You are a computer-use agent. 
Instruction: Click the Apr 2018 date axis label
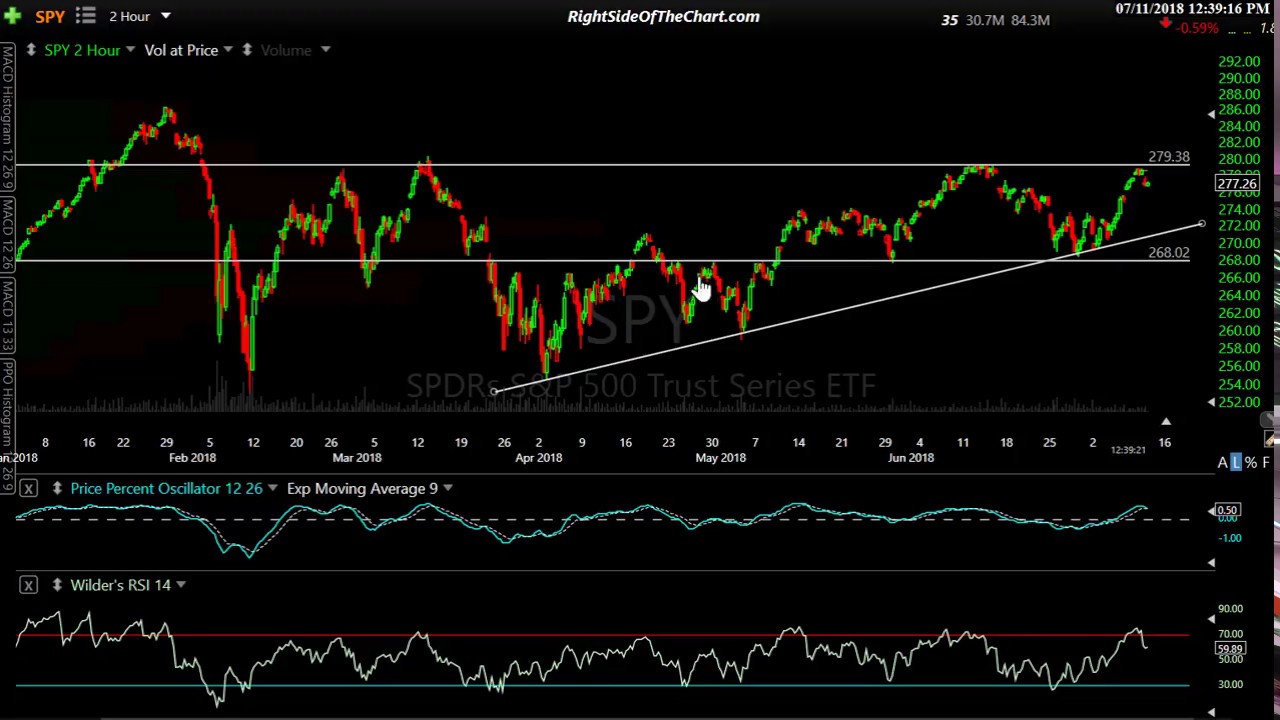coord(538,457)
